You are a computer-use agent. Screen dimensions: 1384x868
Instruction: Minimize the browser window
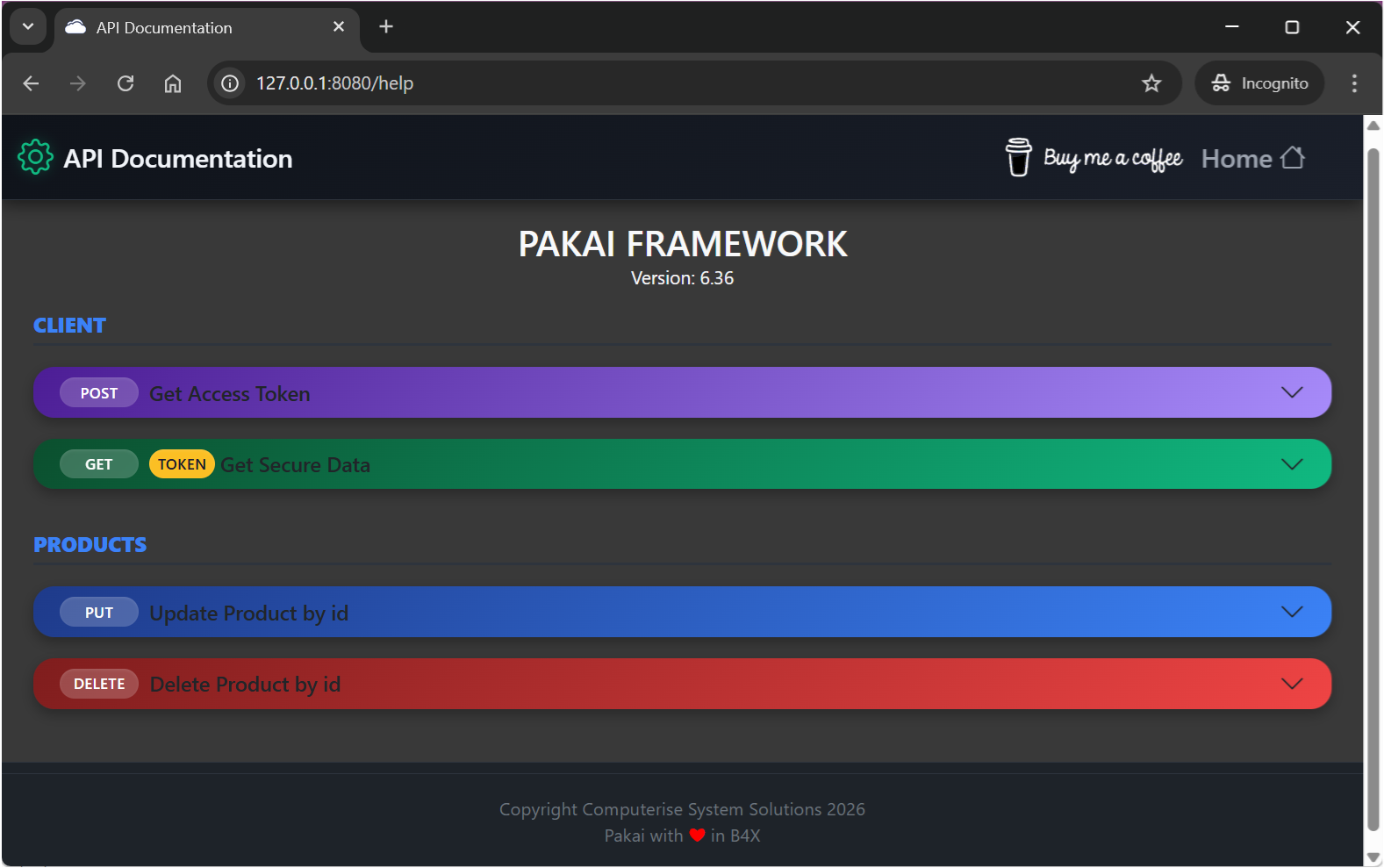pos(1232,27)
